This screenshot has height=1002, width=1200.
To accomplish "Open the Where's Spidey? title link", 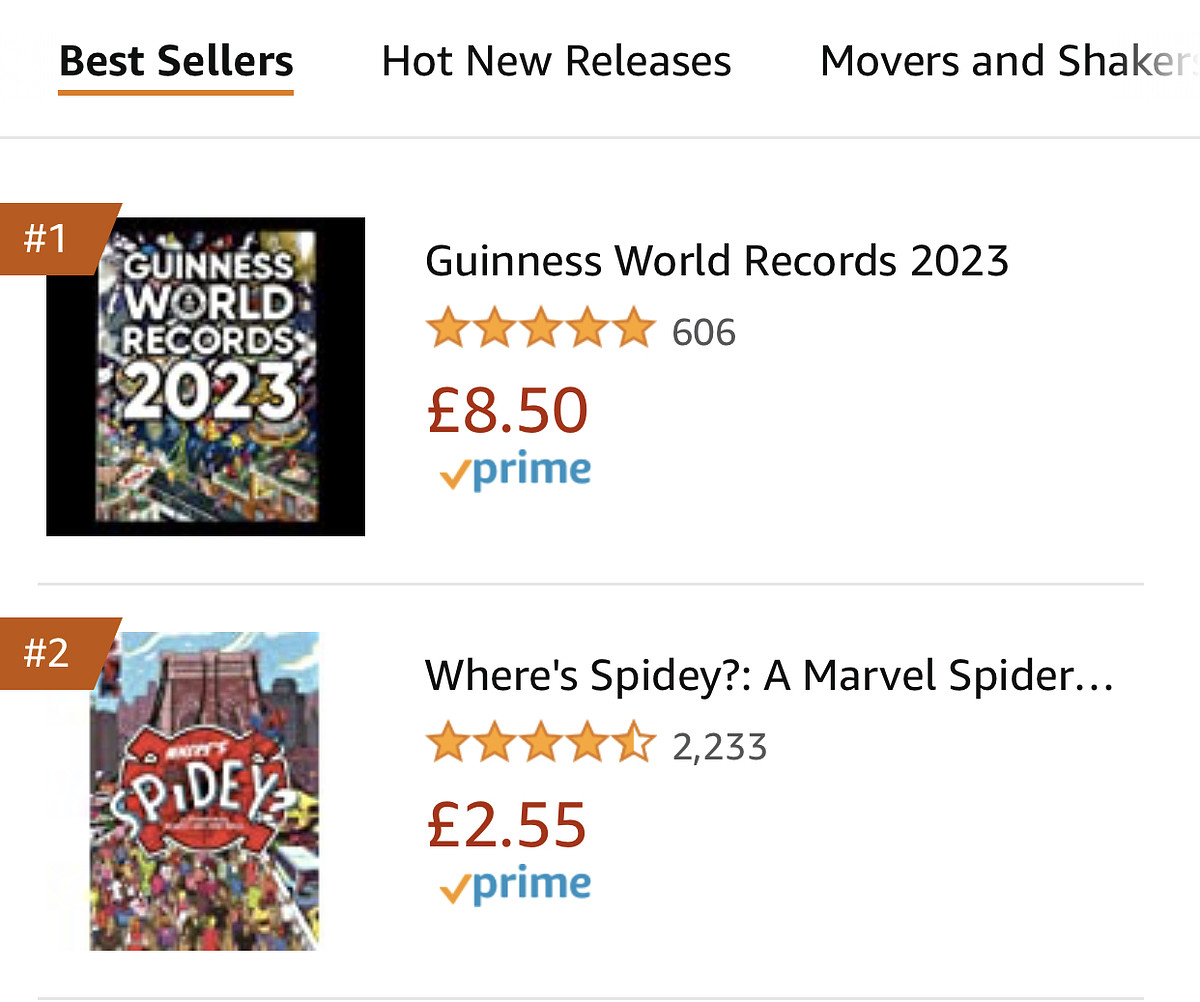I will 769,676.
